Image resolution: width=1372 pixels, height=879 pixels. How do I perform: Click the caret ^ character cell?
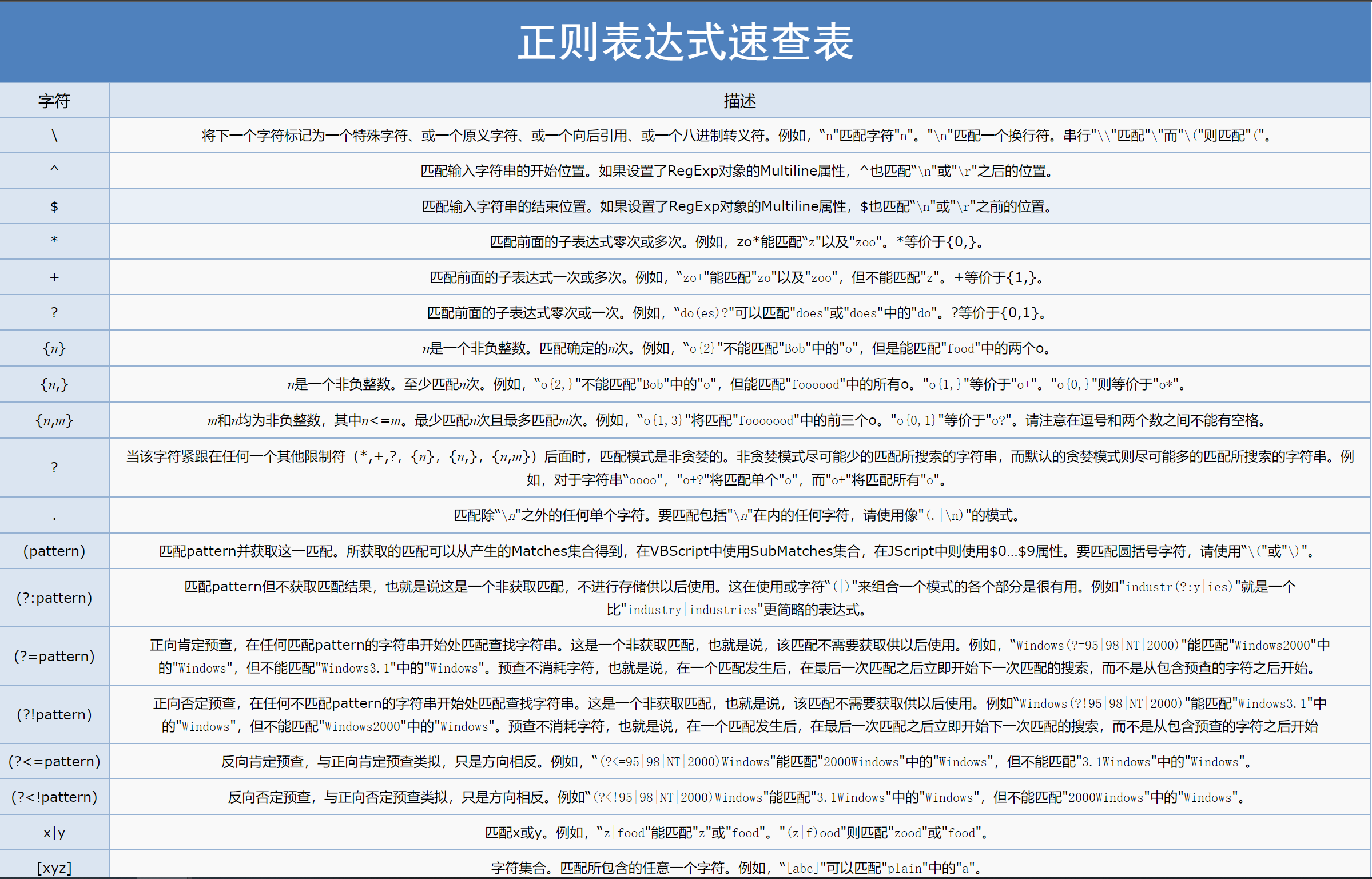[54, 170]
